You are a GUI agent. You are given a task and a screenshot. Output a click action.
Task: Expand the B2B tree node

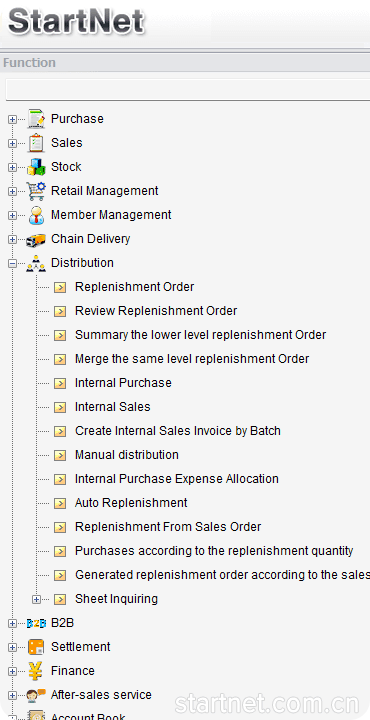pyautogui.click(x=12, y=623)
